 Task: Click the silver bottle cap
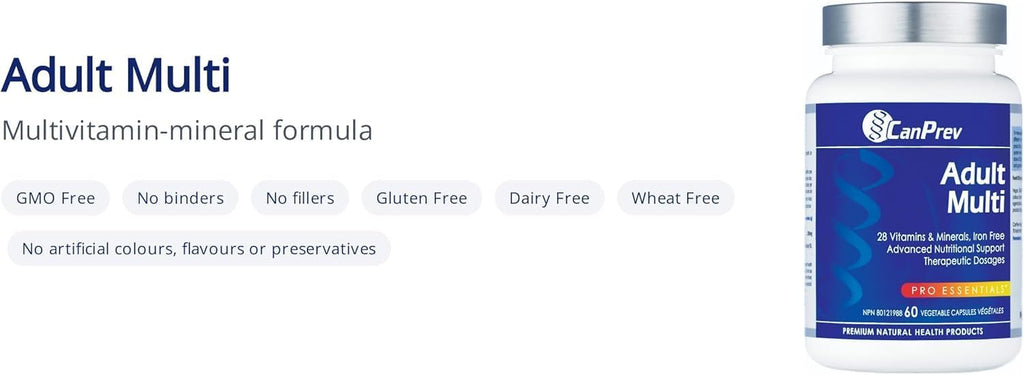(x=914, y=24)
